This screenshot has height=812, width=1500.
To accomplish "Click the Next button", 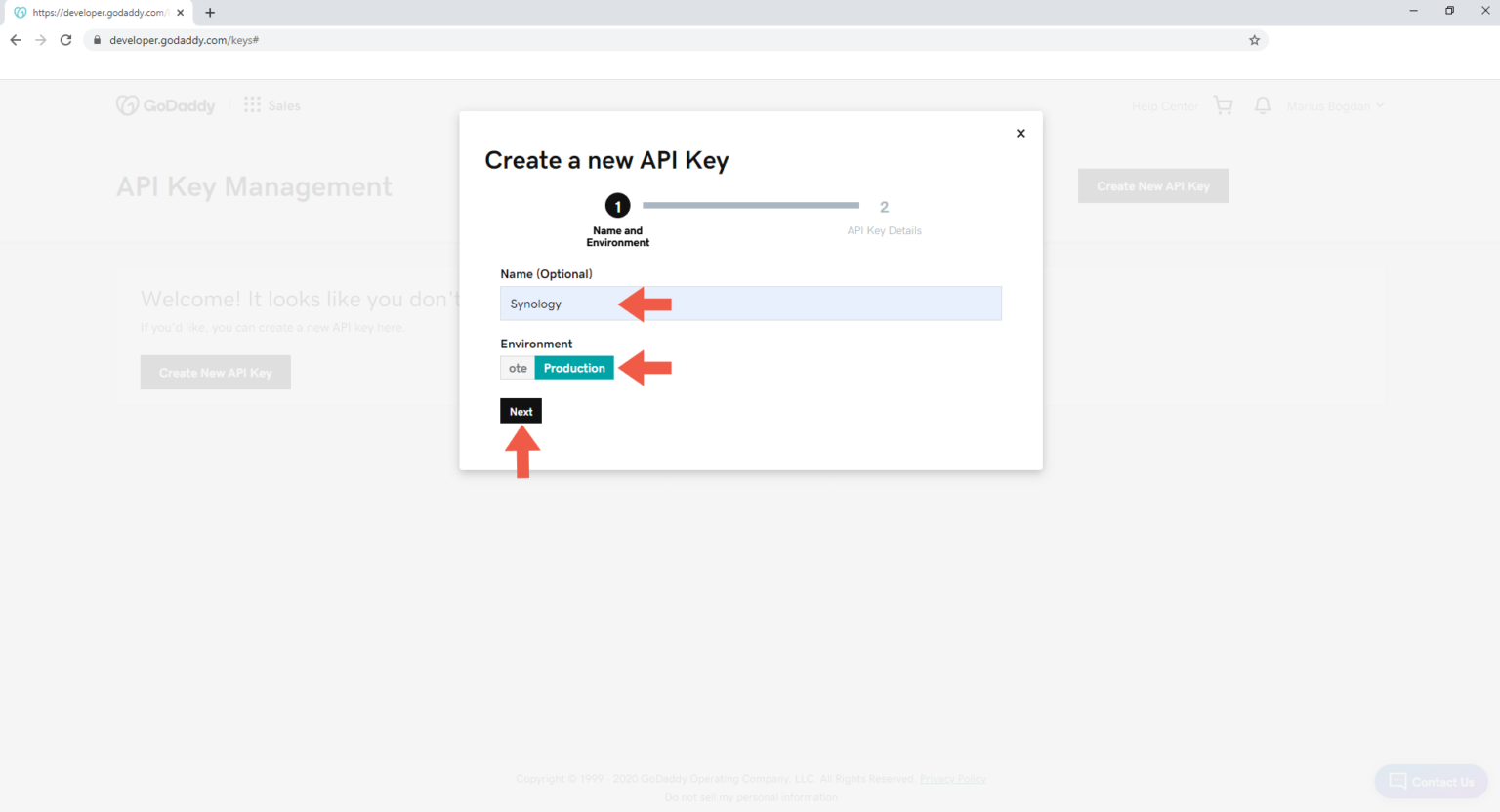I will (521, 410).
